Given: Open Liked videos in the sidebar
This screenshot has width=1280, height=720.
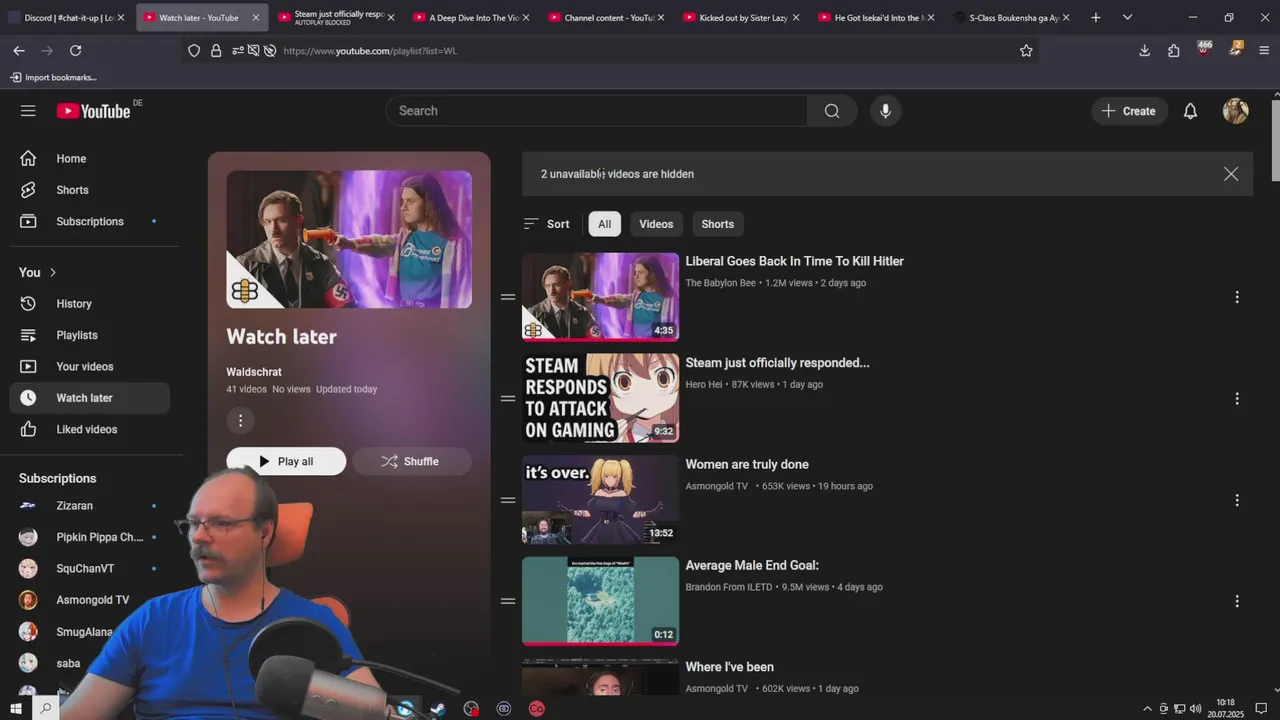Looking at the screenshot, I should click(90, 429).
